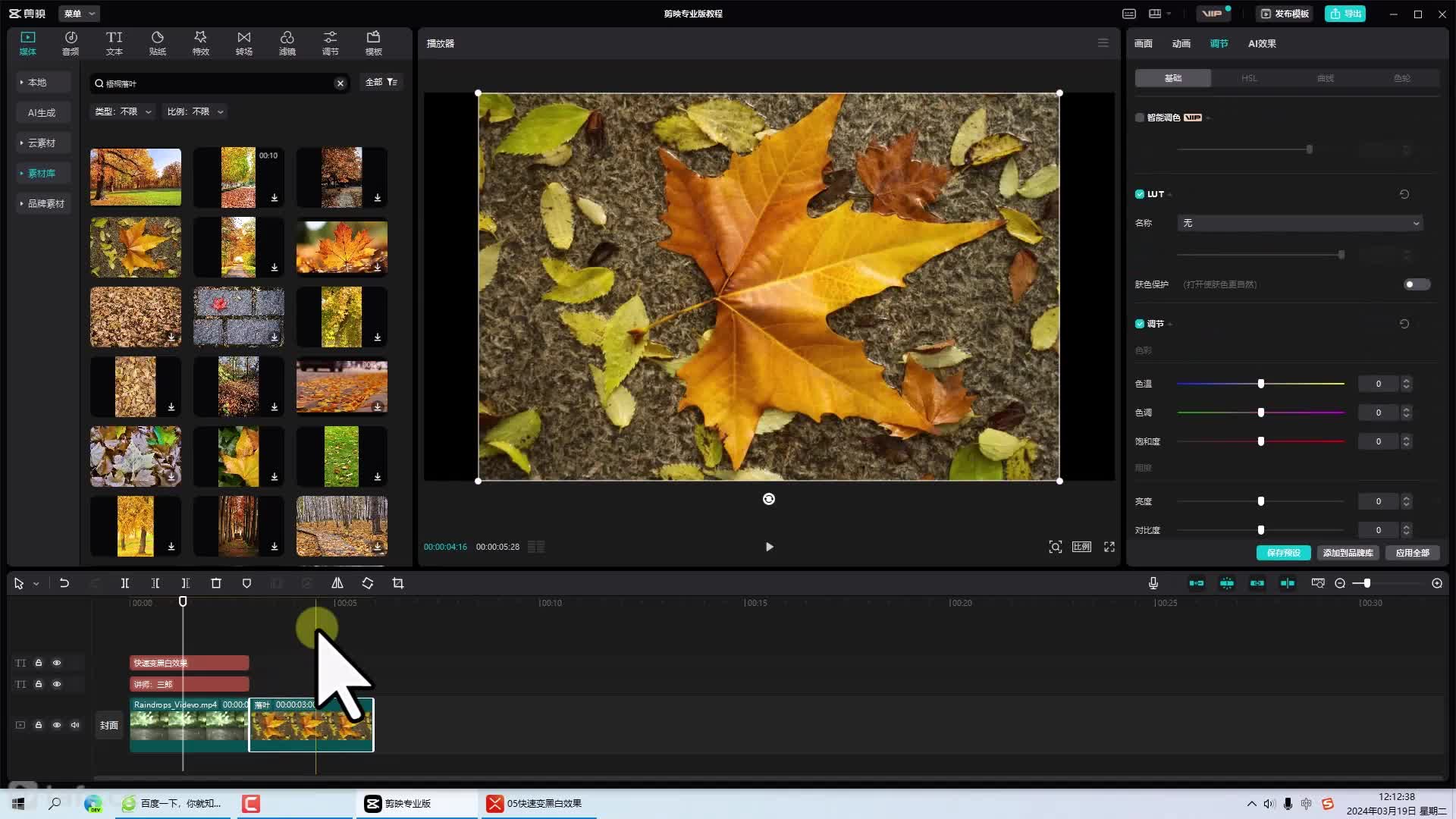This screenshot has width=1456, height=819.
Task: Hide the main video track with eye icon
Action: tap(57, 725)
